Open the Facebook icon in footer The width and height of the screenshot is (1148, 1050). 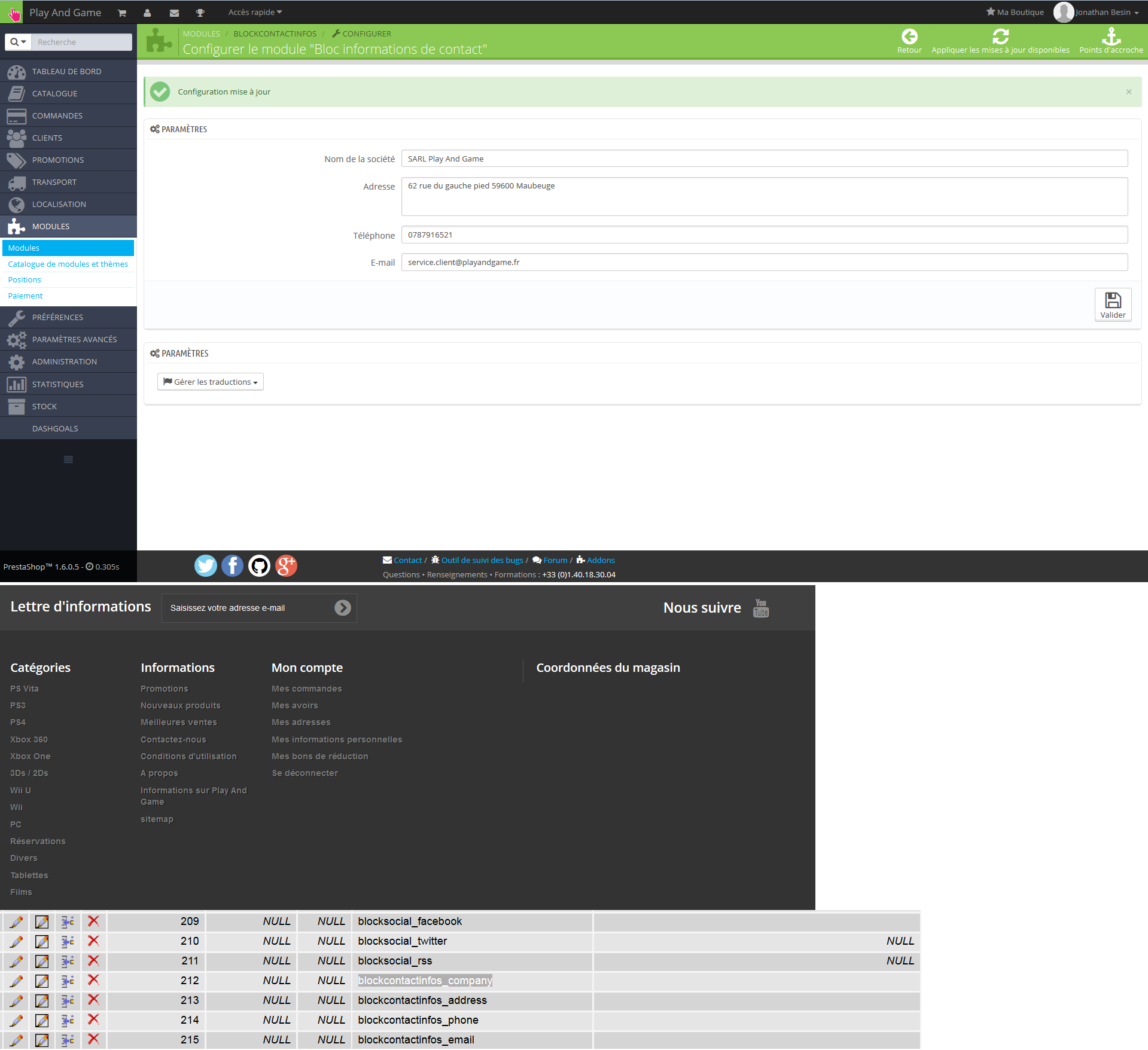(233, 565)
